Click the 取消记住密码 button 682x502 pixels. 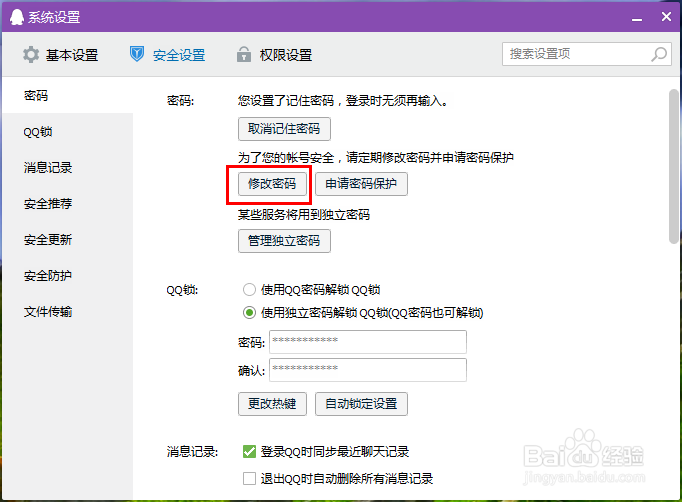pyautogui.click(x=284, y=129)
